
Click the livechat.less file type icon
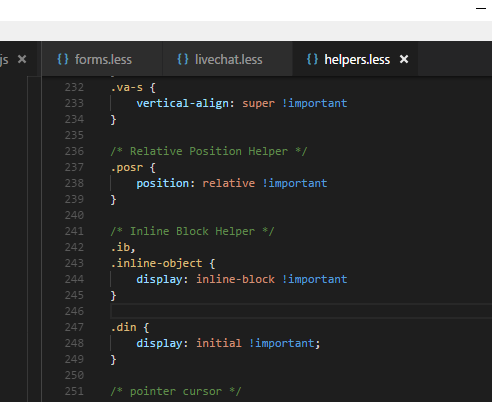183,59
